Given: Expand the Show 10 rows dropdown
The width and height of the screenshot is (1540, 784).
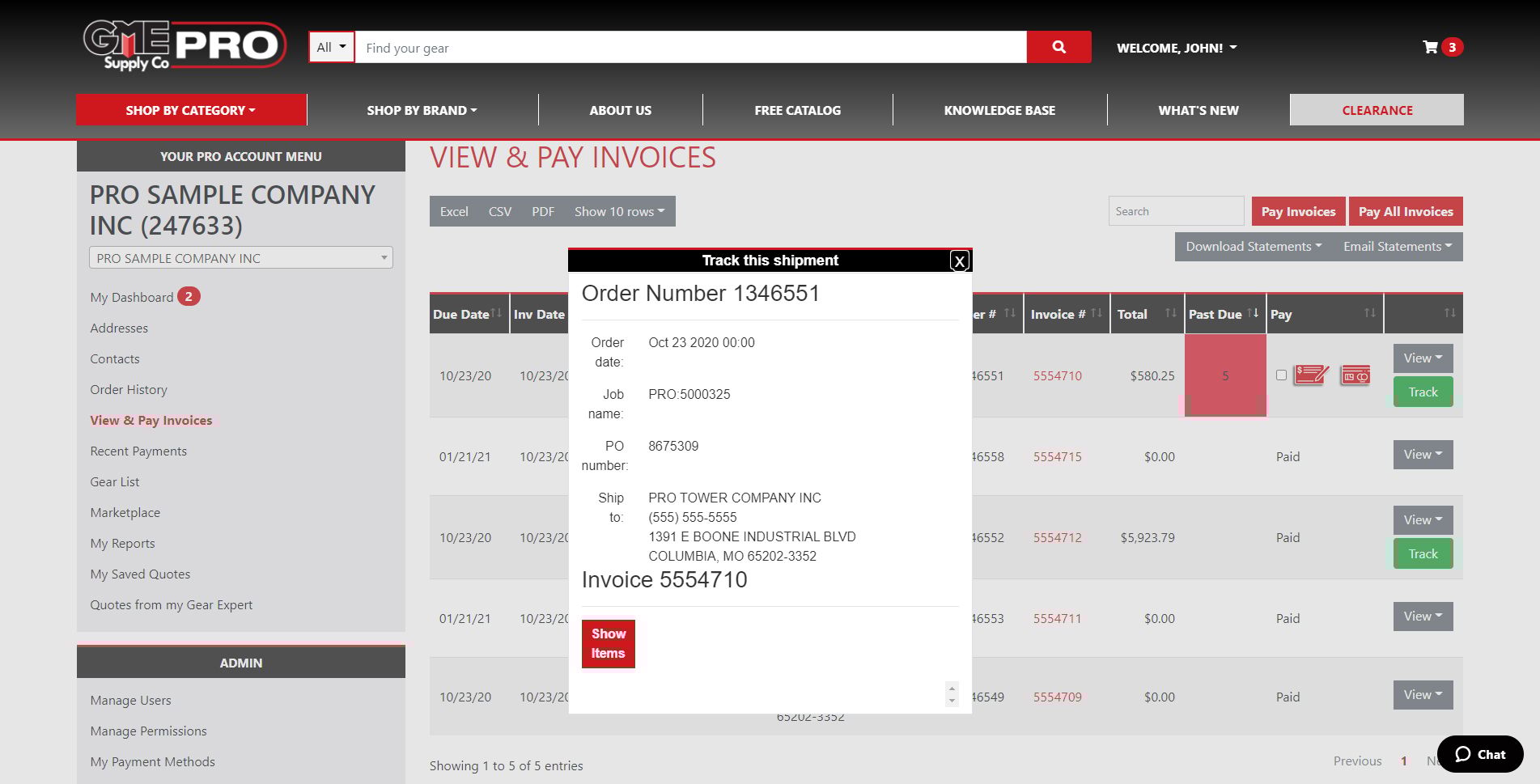Looking at the screenshot, I should pos(619,212).
